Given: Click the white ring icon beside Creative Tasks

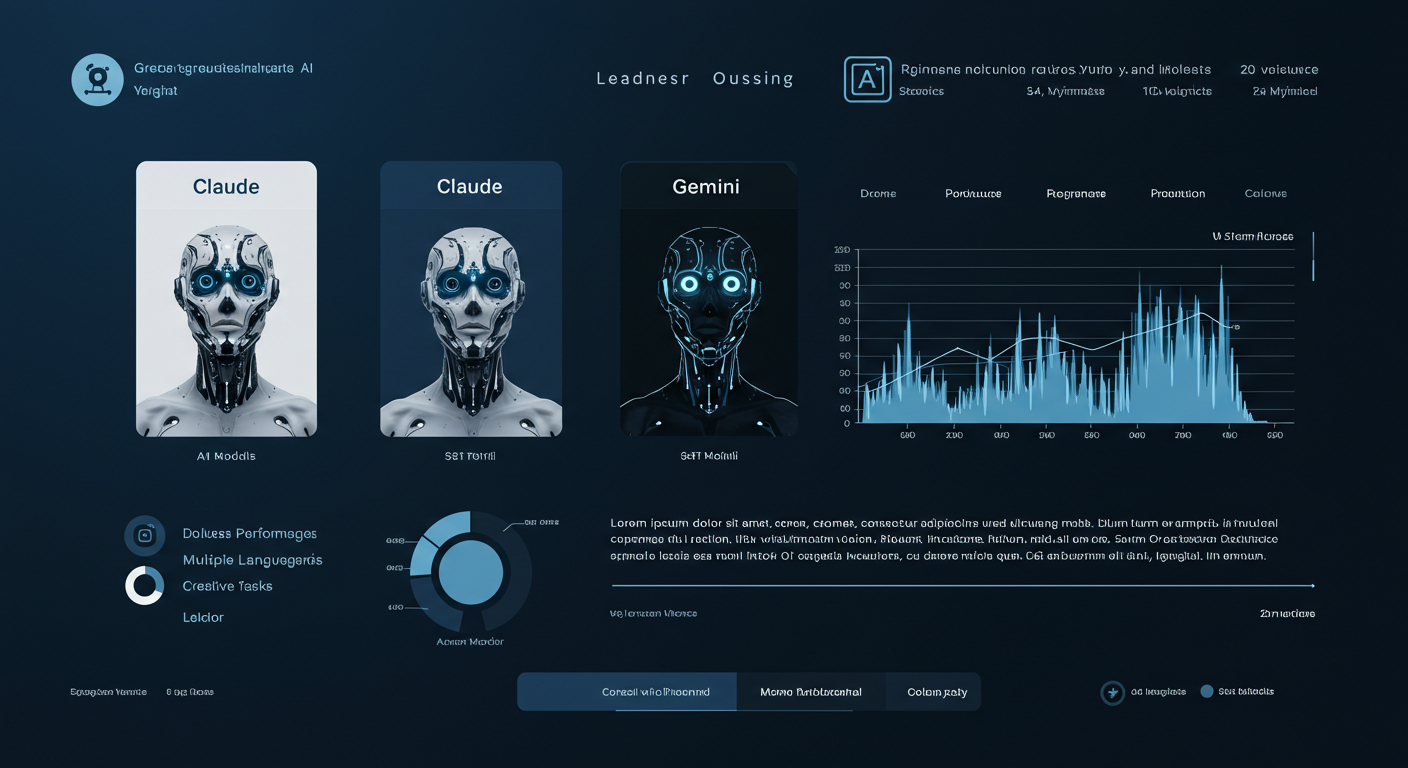Looking at the screenshot, I should tap(144, 585).
